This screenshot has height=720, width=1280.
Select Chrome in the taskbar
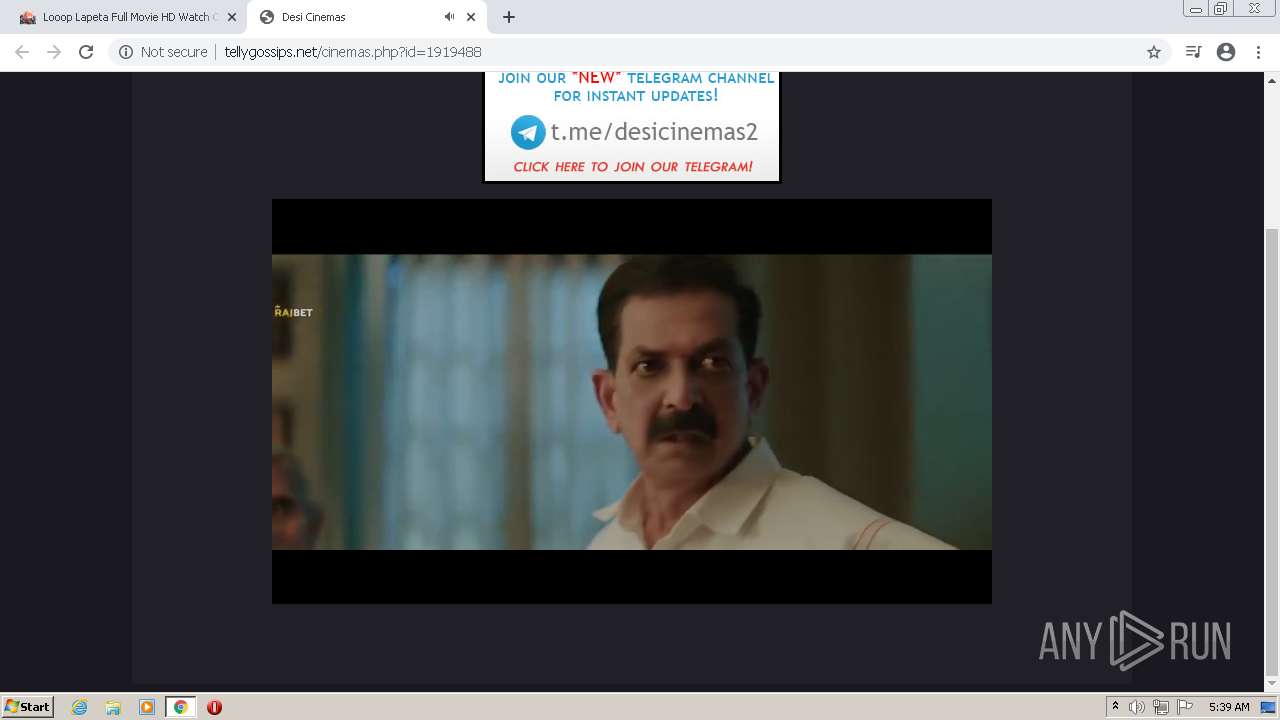[181, 707]
